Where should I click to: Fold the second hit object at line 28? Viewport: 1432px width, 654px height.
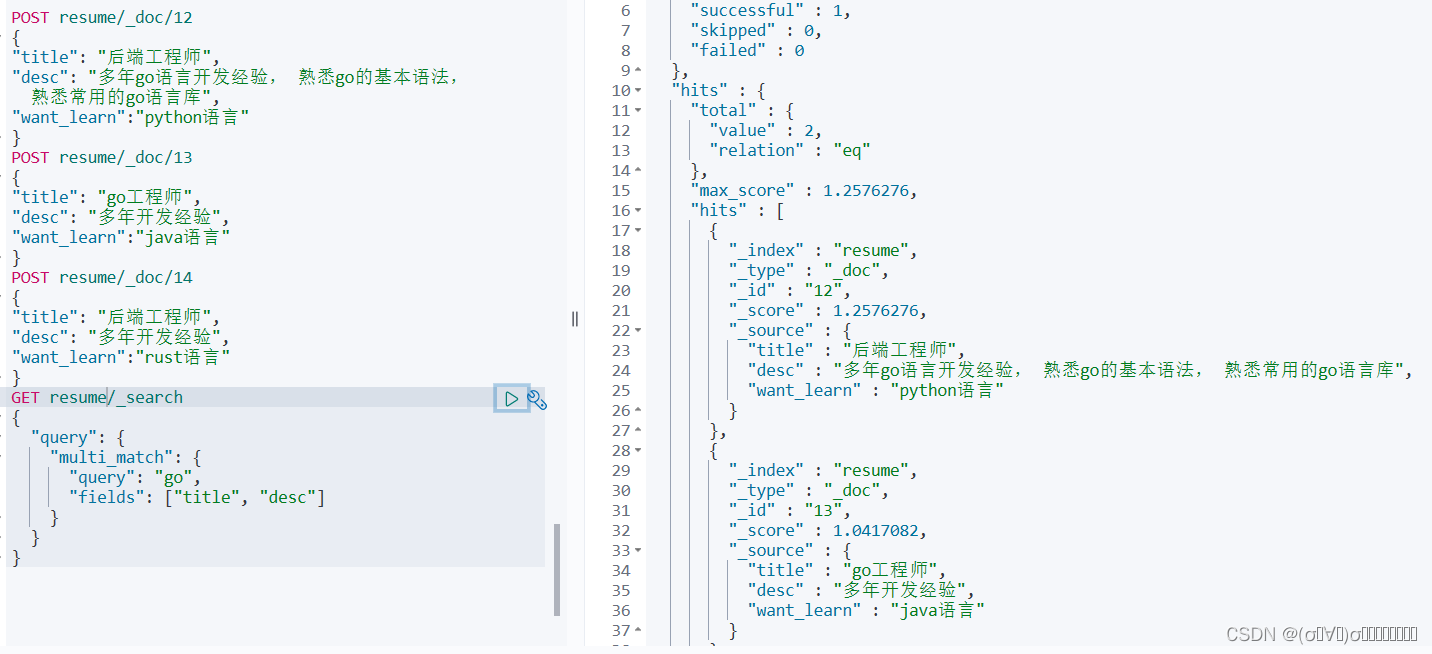coord(640,451)
